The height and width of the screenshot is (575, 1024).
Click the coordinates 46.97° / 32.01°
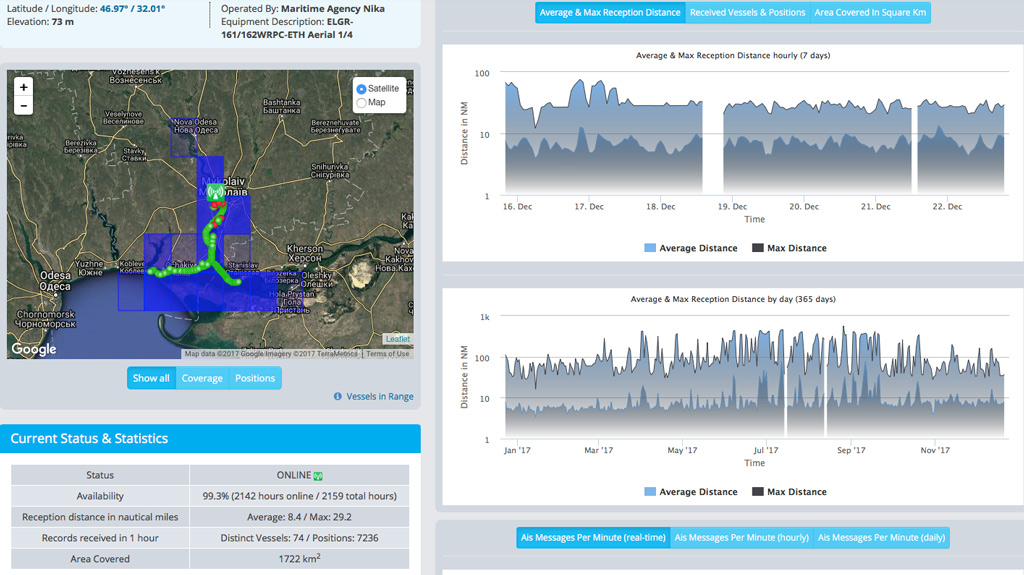coord(133,8)
